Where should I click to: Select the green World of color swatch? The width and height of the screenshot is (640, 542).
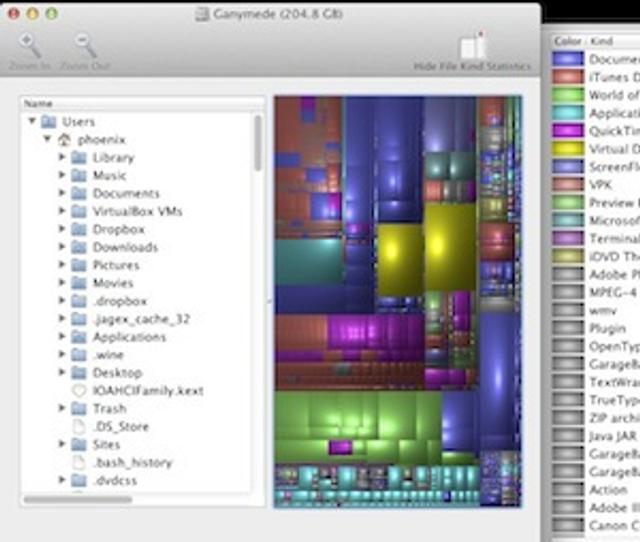pos(568,95)
